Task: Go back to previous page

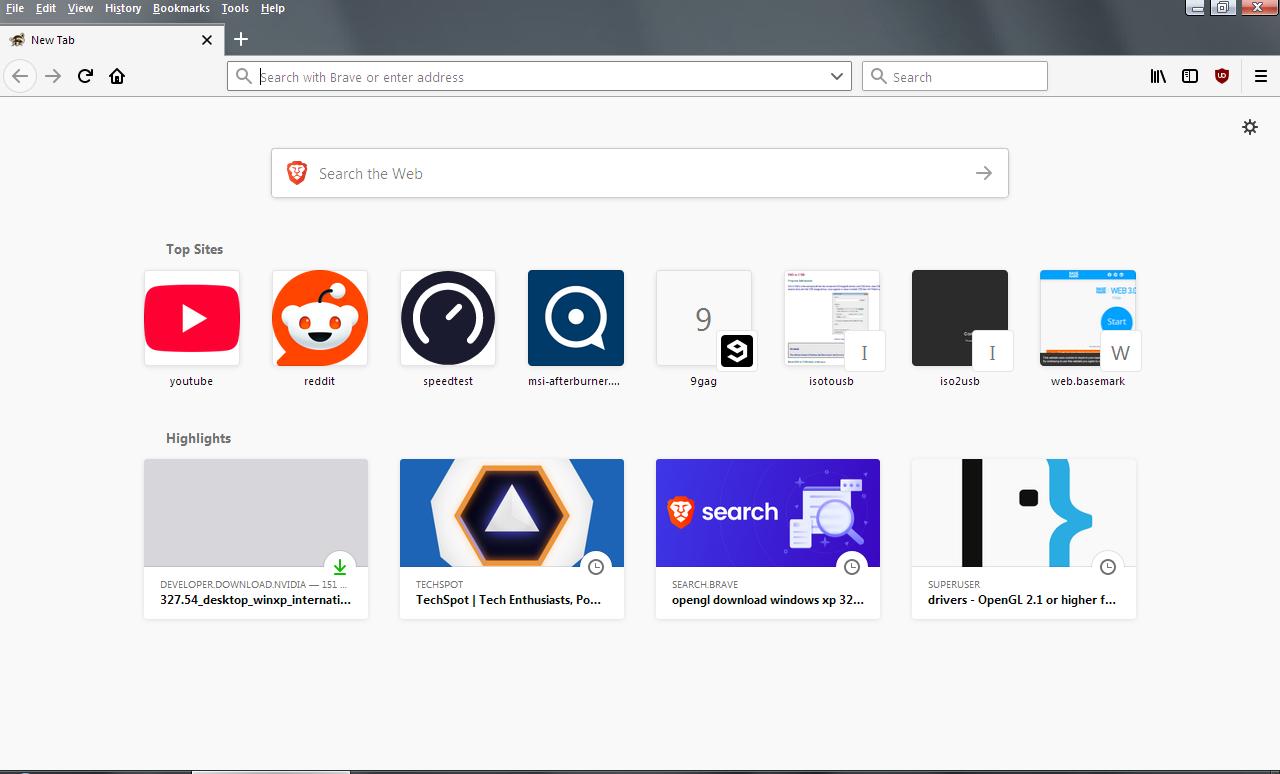Action: point(20,76)
